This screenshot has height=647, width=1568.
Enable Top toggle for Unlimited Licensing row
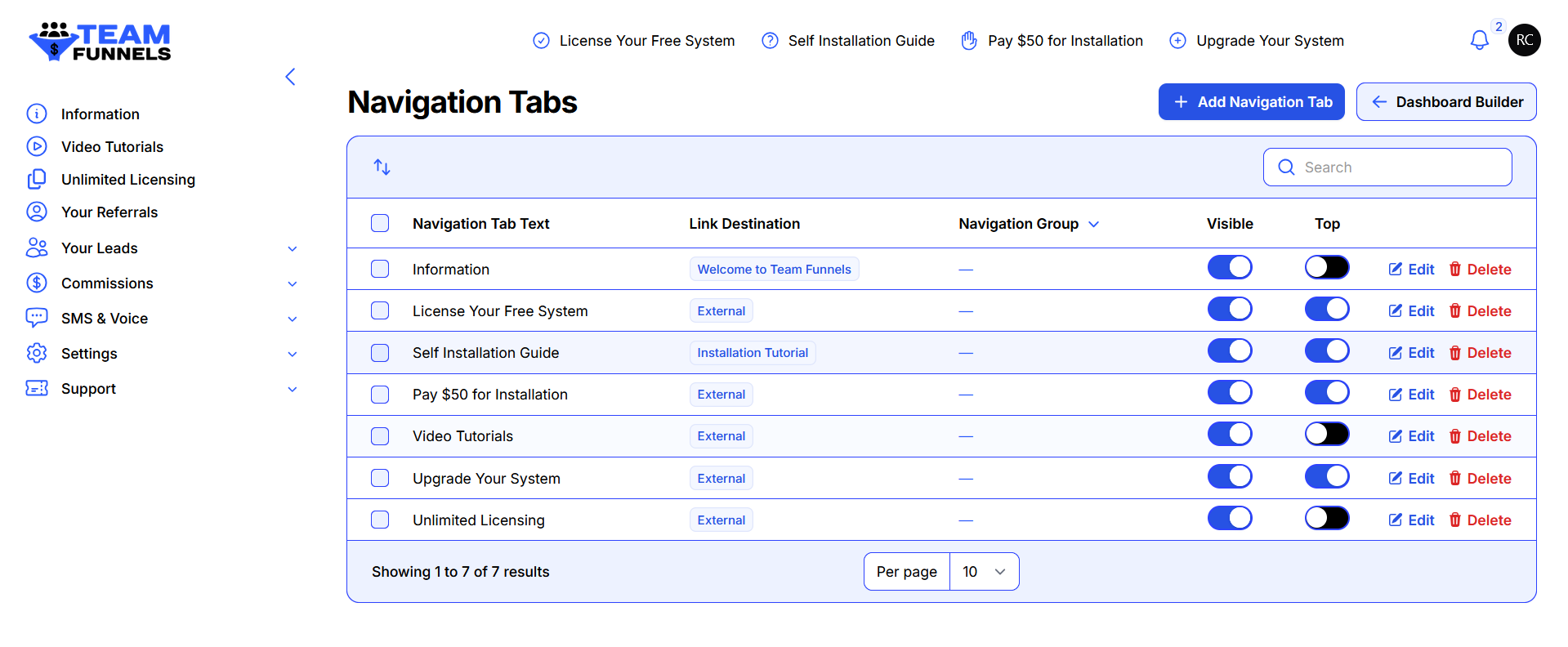point(1326,519)
